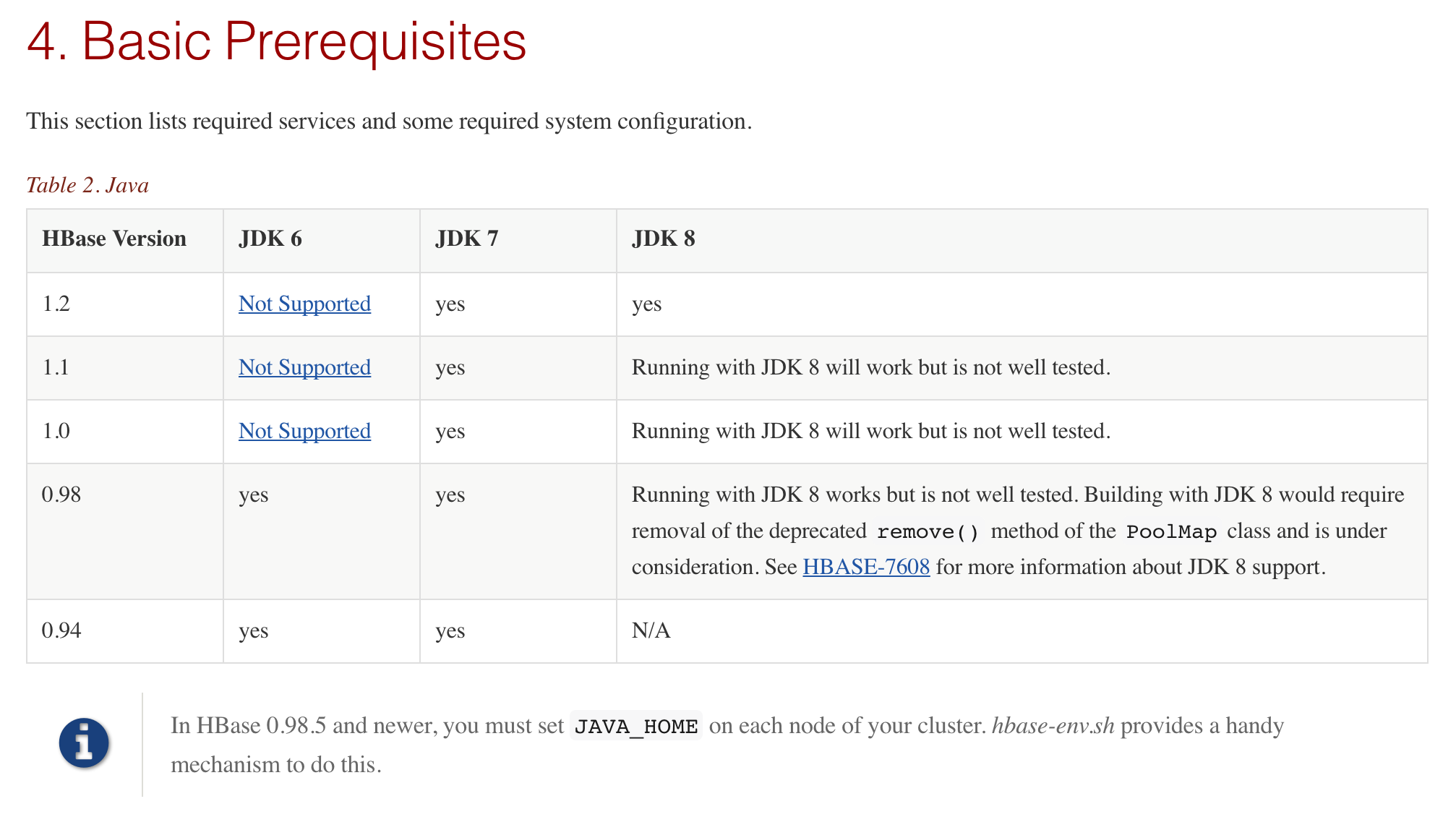Screen dimensions: 1456x830
Task: Click the JDK 6 column header
Action: point(270,239)
